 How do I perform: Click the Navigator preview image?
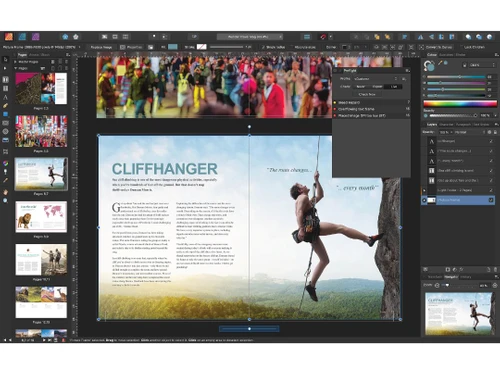tap(459, 313)
